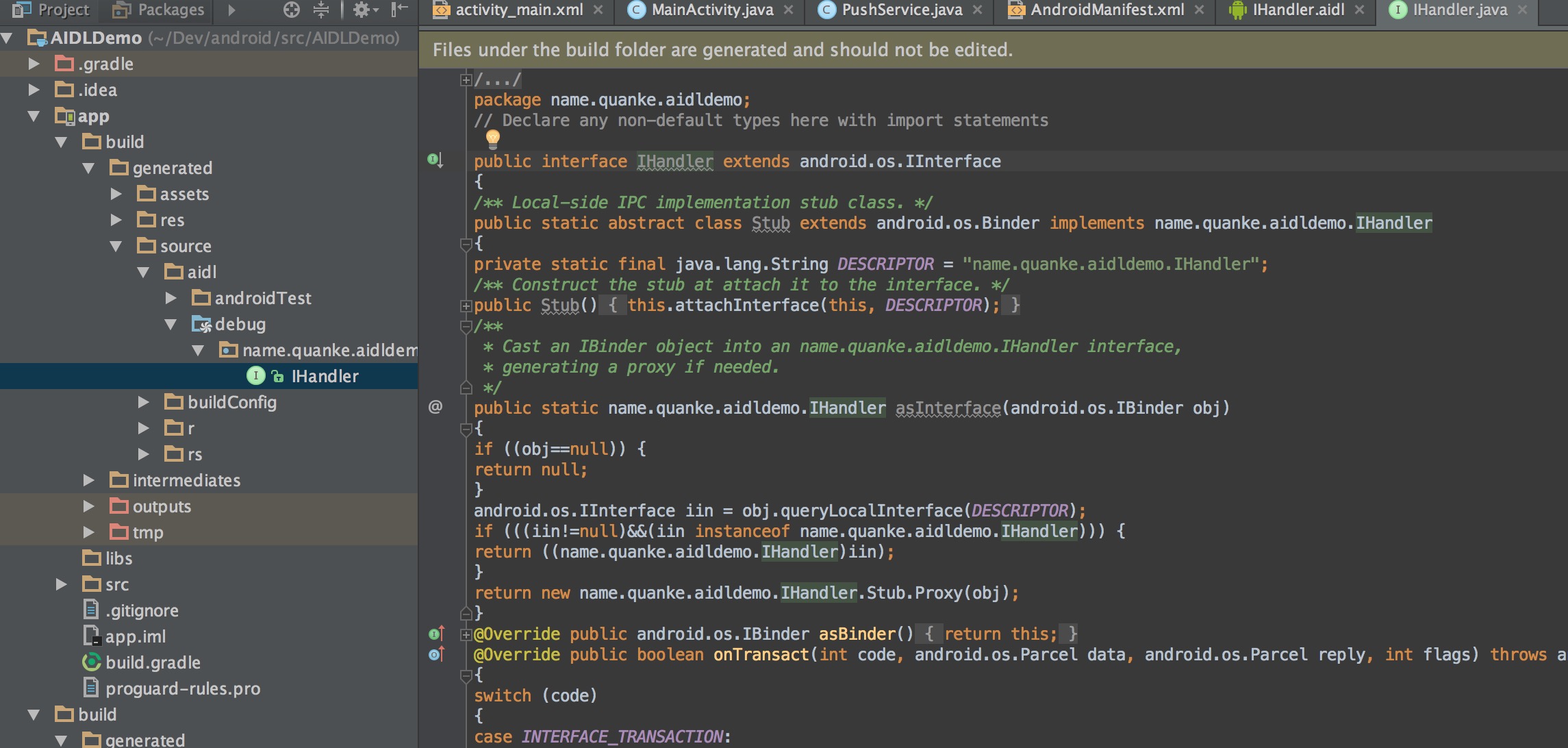The height and width of the screenshot is (748, 1568).
Task: Expand the .gradle folder
Action: (x=34, y=64)
